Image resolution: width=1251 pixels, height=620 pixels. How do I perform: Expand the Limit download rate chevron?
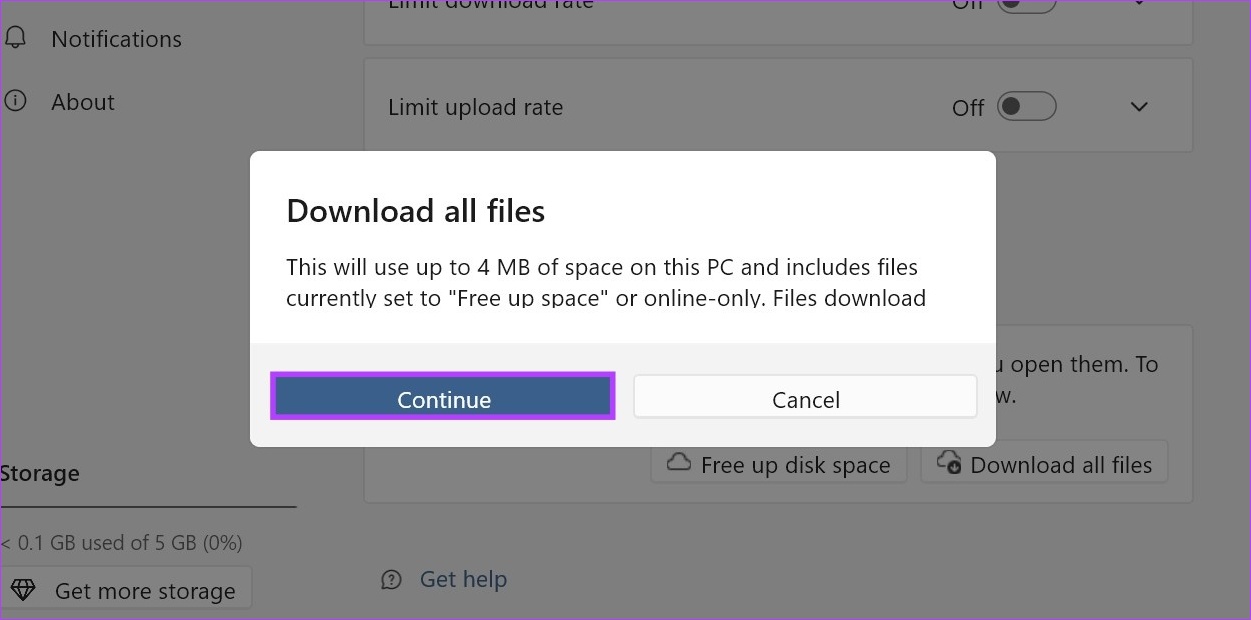click(1139, 3)
